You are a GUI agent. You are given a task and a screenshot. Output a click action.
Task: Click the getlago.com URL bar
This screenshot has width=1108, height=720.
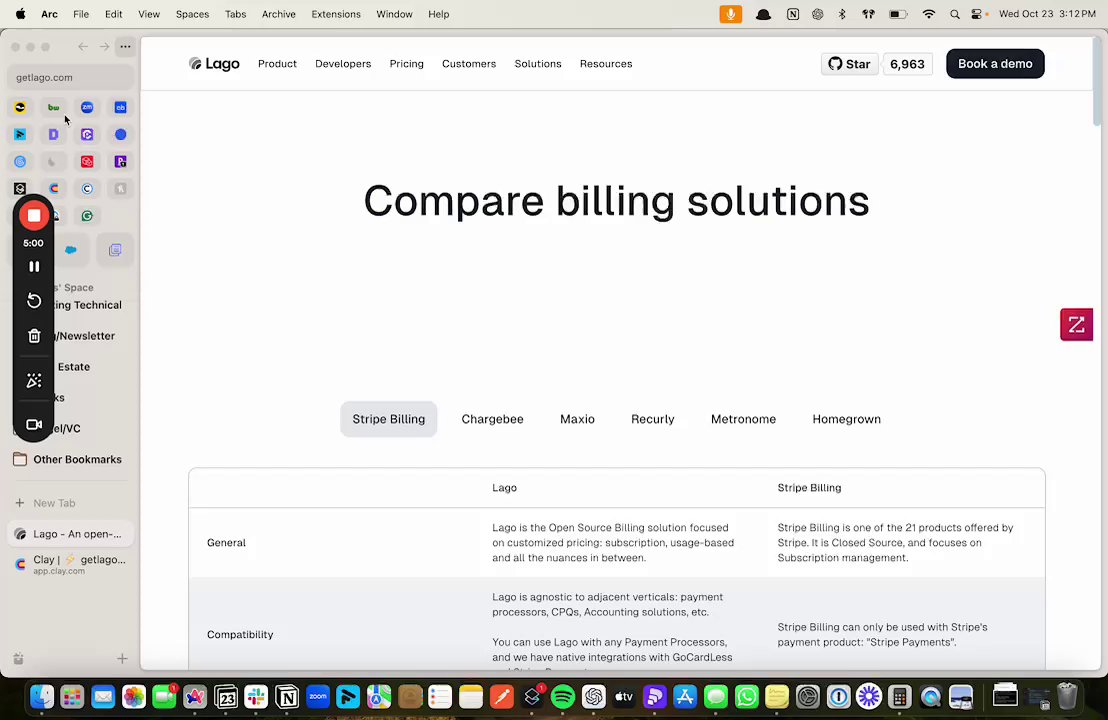tap(71, 77)
